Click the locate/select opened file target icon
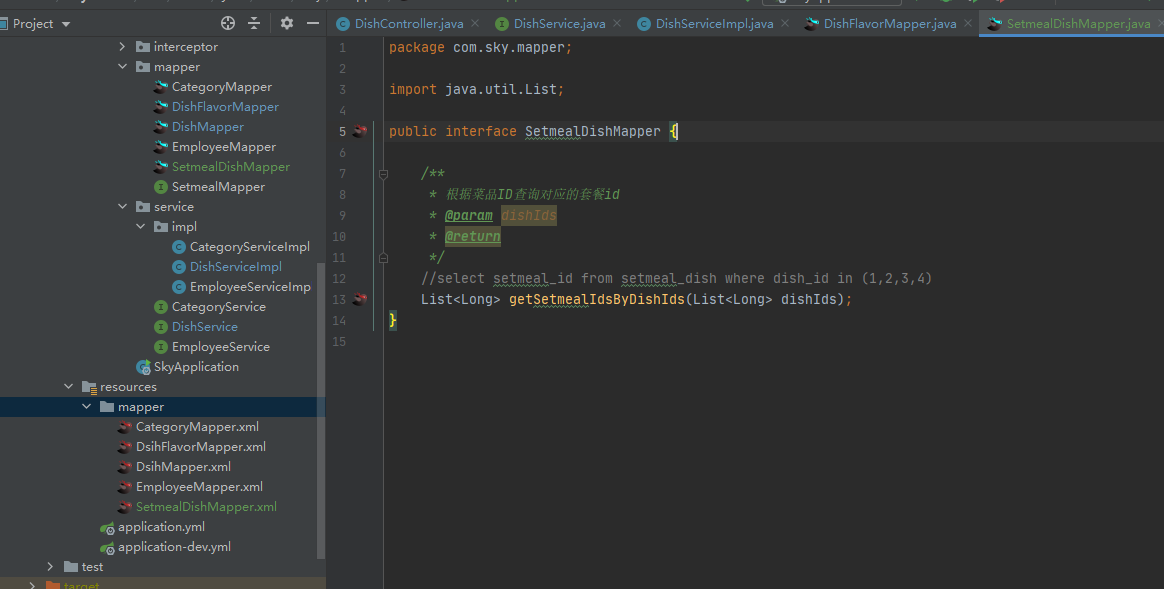The height and width of the screenshot is (589, 1164). tap(228, 23)
